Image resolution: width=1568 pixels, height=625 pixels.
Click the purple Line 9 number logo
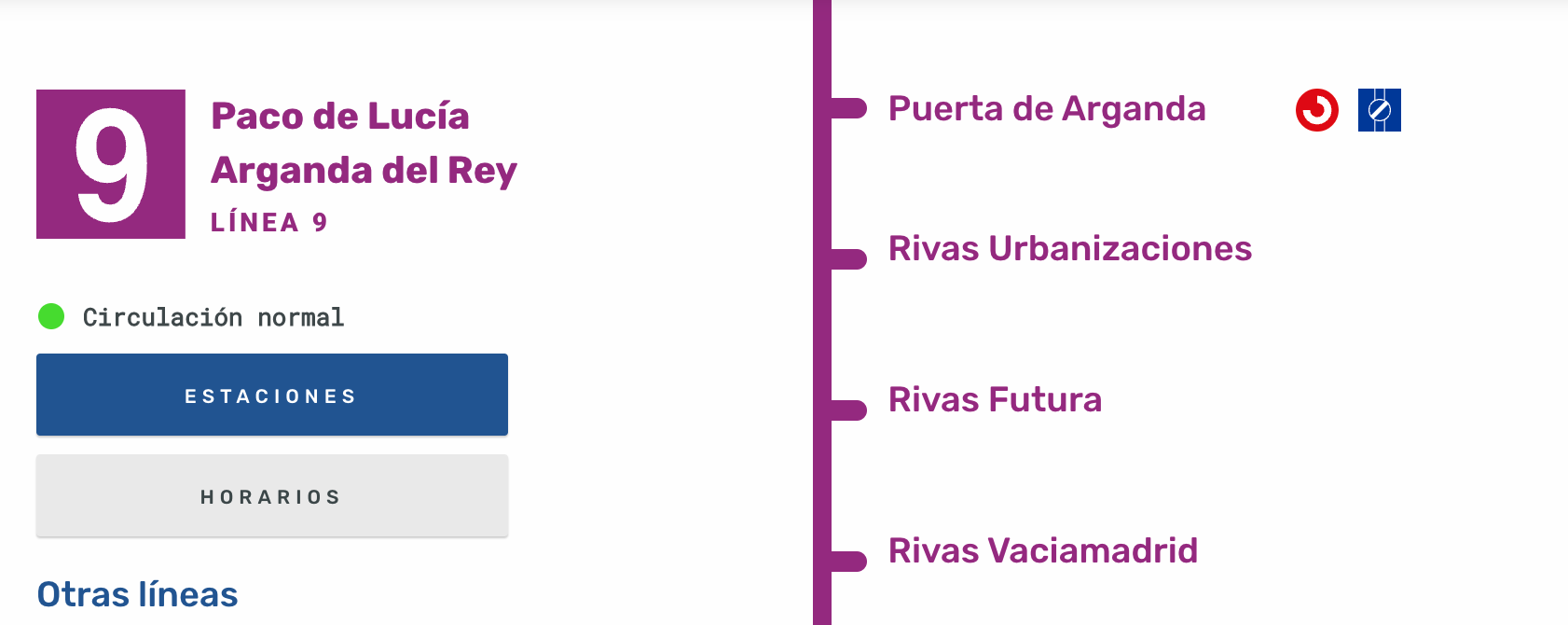tap(111, 164)
